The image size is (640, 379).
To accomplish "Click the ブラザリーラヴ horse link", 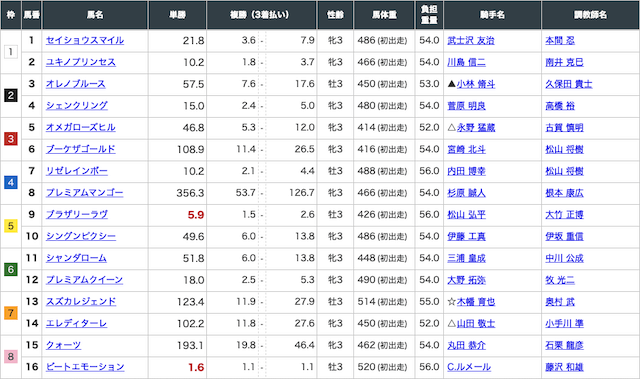I will 77,215.
